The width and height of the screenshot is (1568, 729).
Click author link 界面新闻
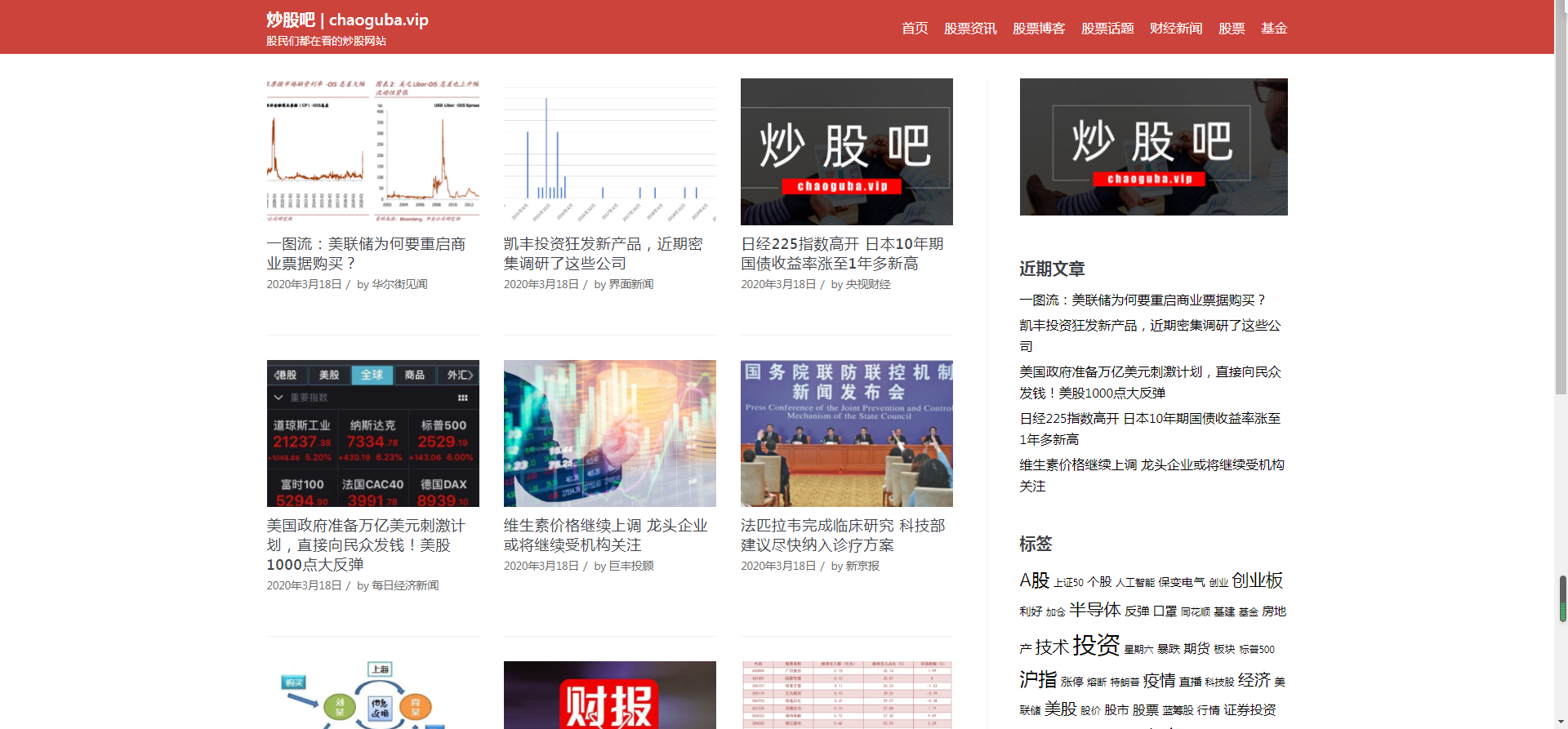click(630, 284)
